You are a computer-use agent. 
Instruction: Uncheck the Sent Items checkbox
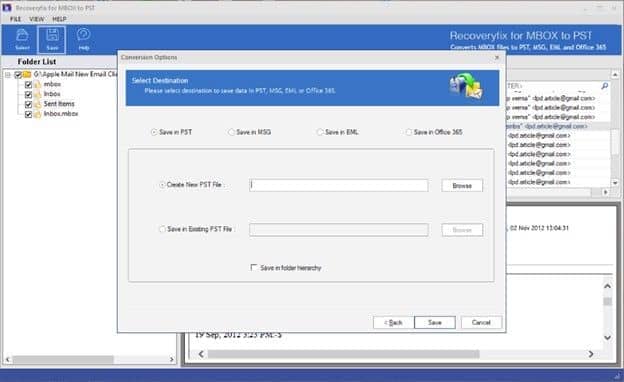[x=28, y=104]
